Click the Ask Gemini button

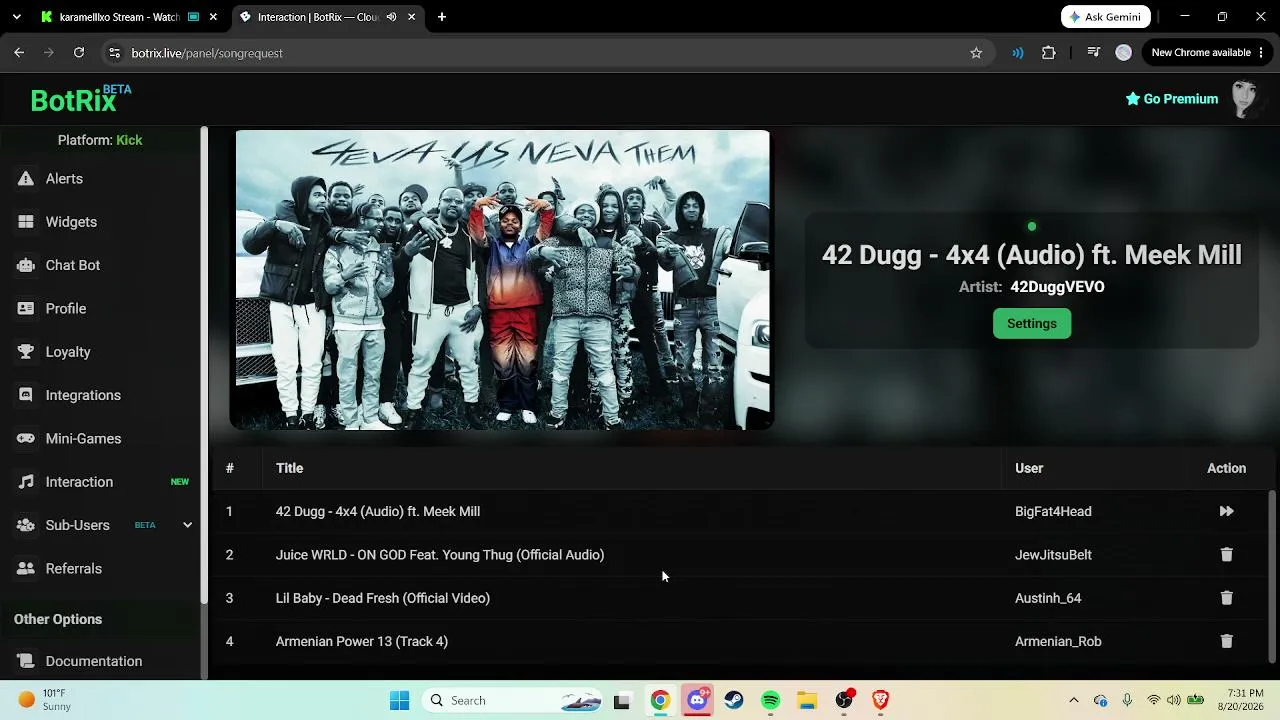1106,17
